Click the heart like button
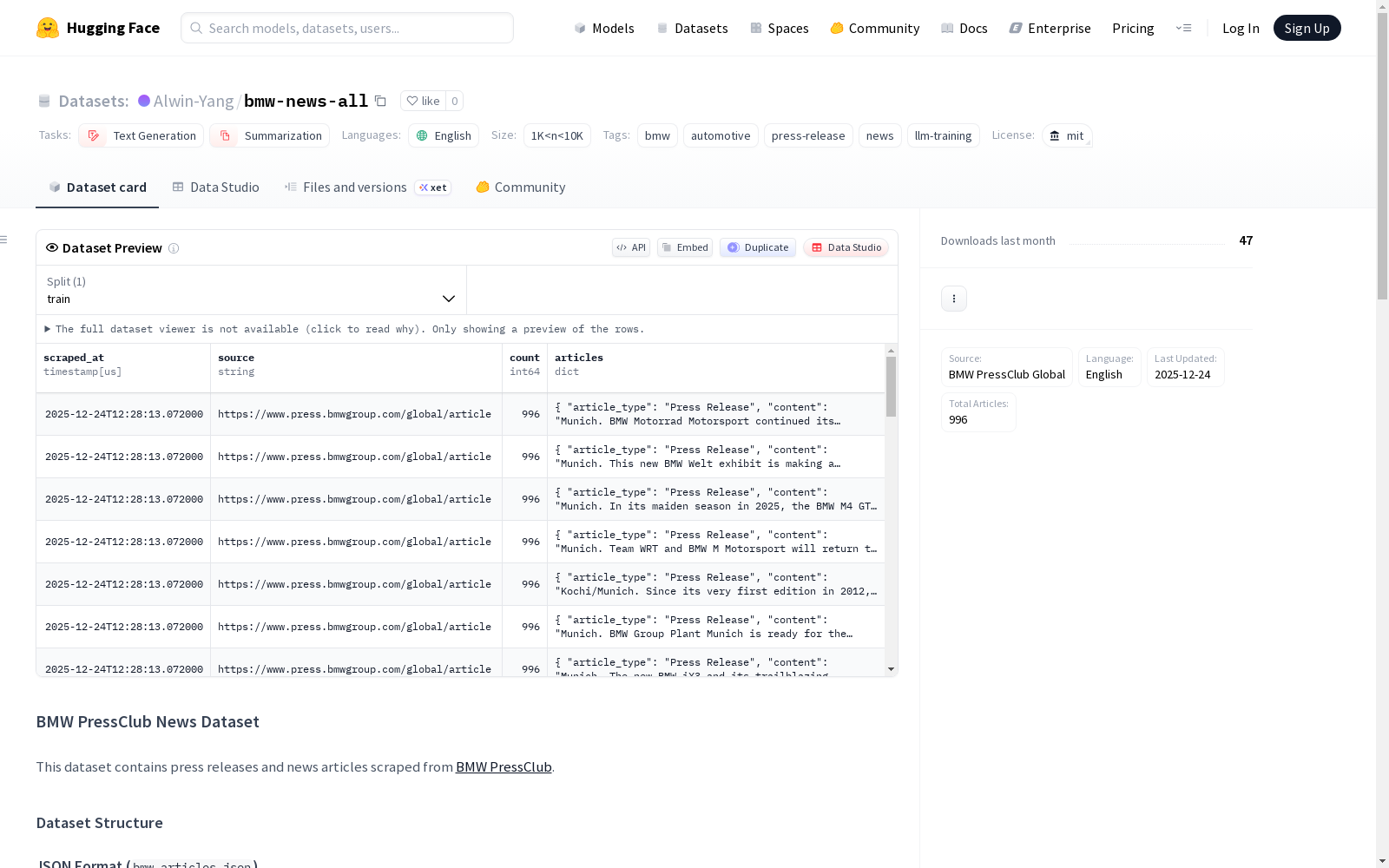The width and height of the screenshot is (1389, 868). pos(423,101)
